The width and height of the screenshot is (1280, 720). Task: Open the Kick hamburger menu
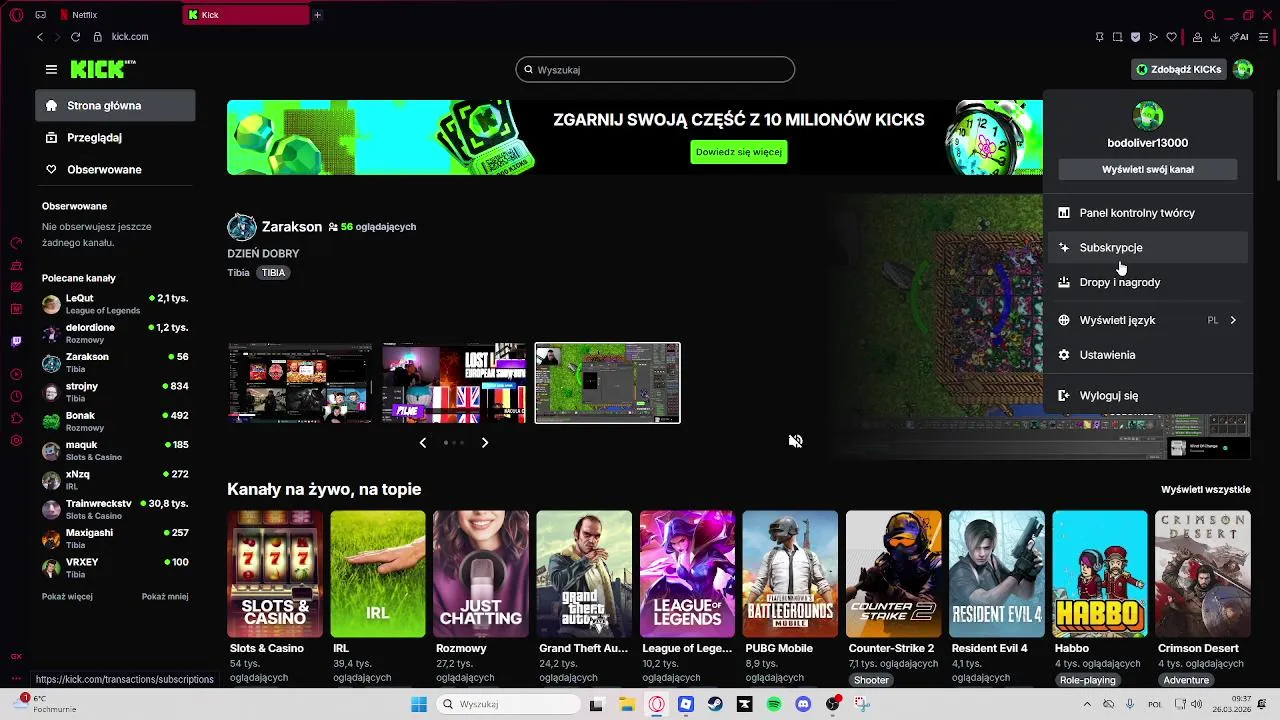(51, 69)
